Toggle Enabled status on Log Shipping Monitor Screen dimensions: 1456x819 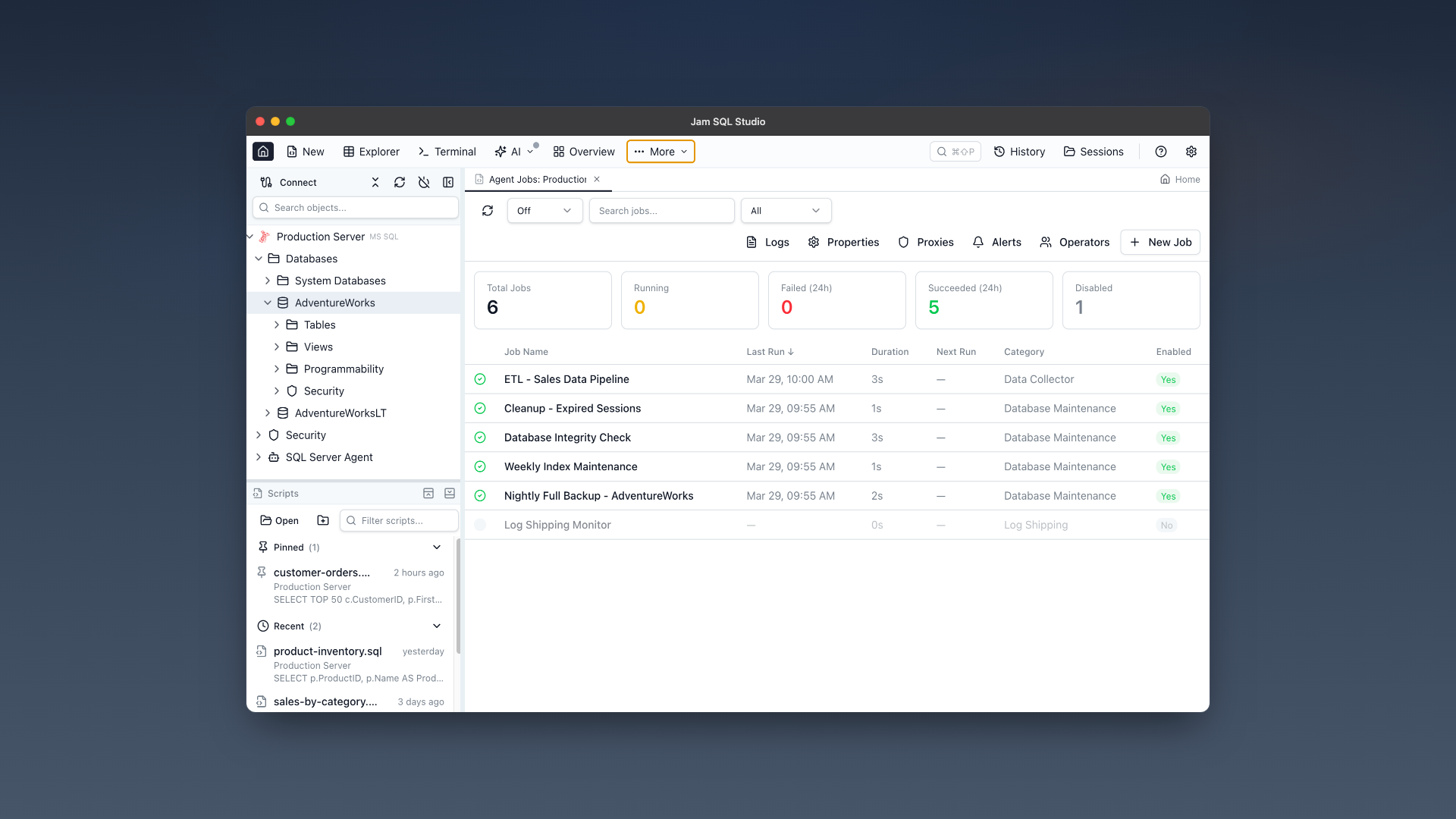pos(1166,524)
